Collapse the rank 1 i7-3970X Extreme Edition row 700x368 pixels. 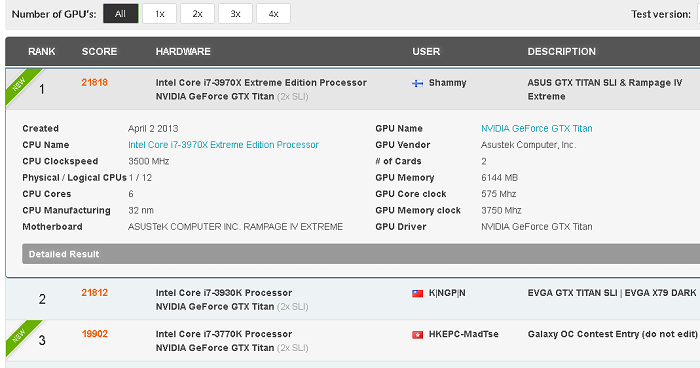(353, 89)
